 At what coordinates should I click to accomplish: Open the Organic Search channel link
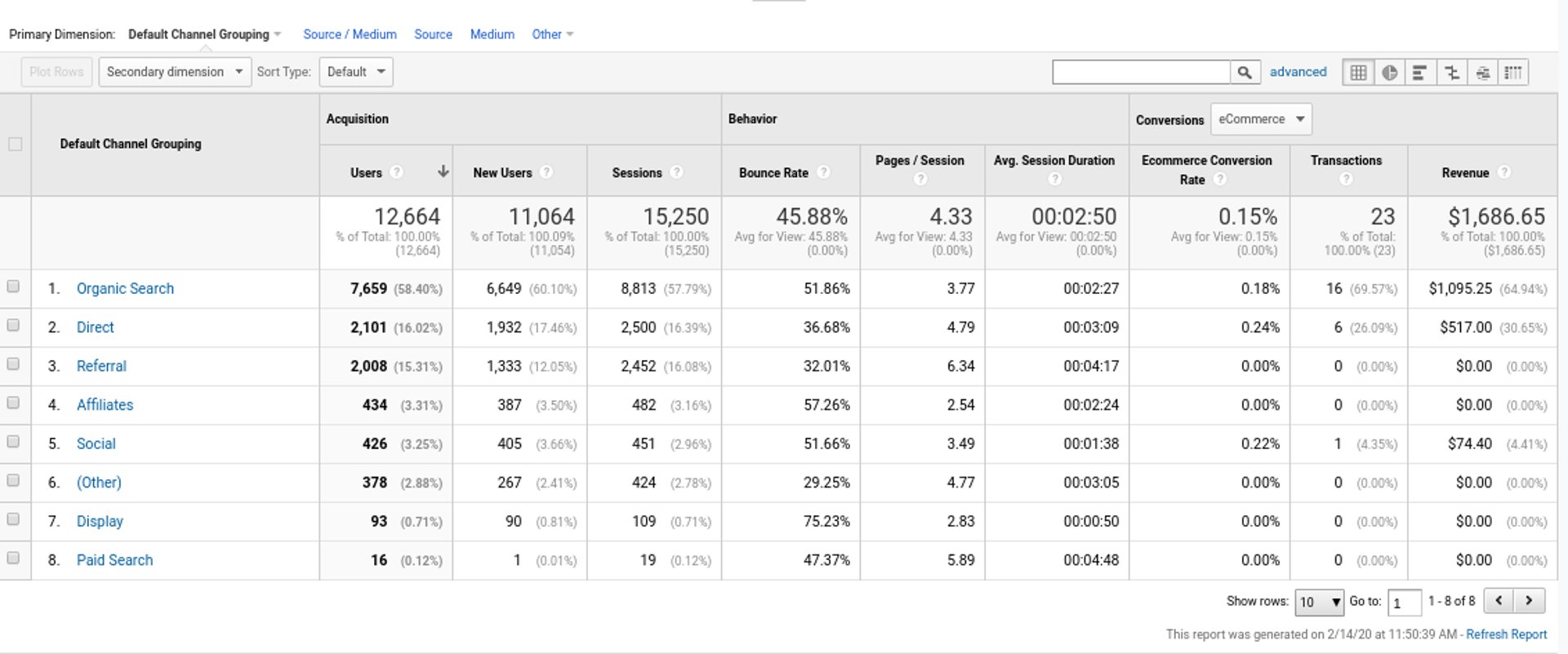(125, 288)
